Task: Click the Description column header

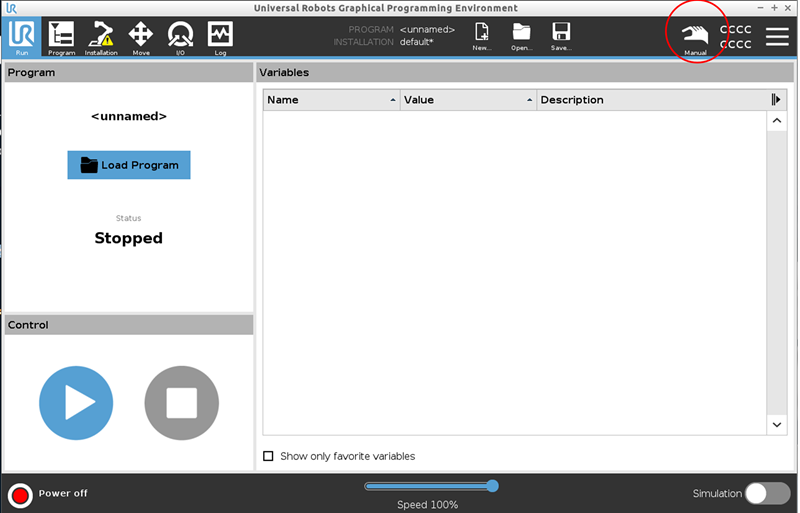Action: (652, 100)
